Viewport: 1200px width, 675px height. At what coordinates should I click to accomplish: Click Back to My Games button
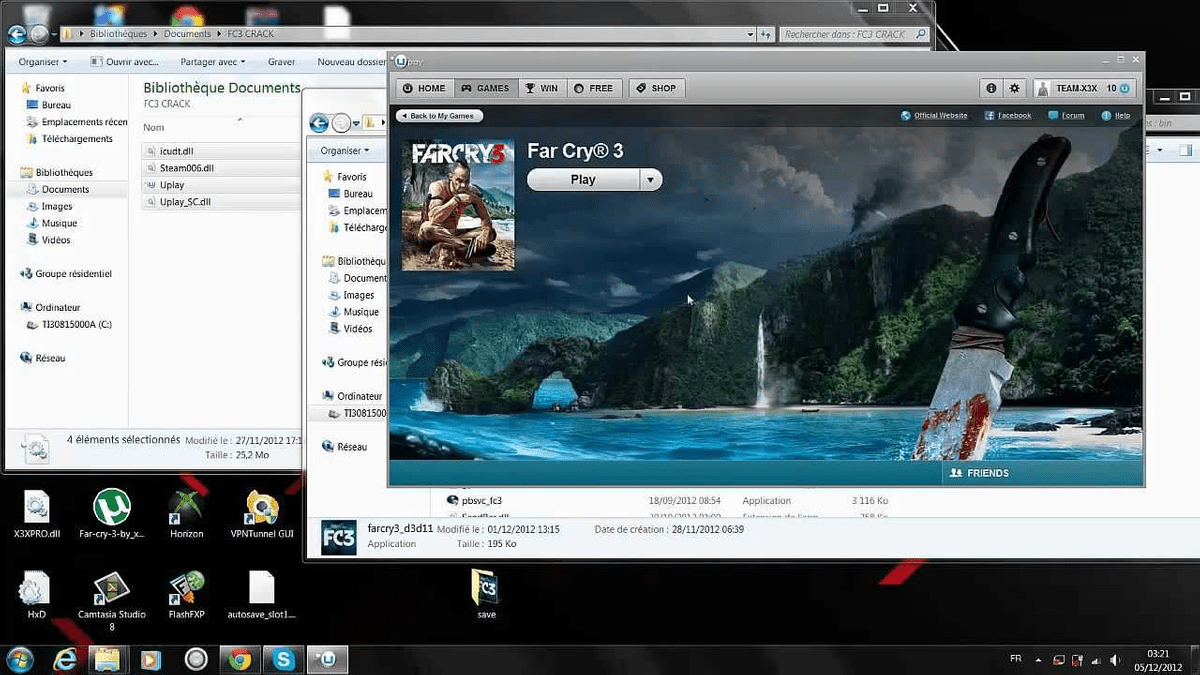click(x=440, y=116)
